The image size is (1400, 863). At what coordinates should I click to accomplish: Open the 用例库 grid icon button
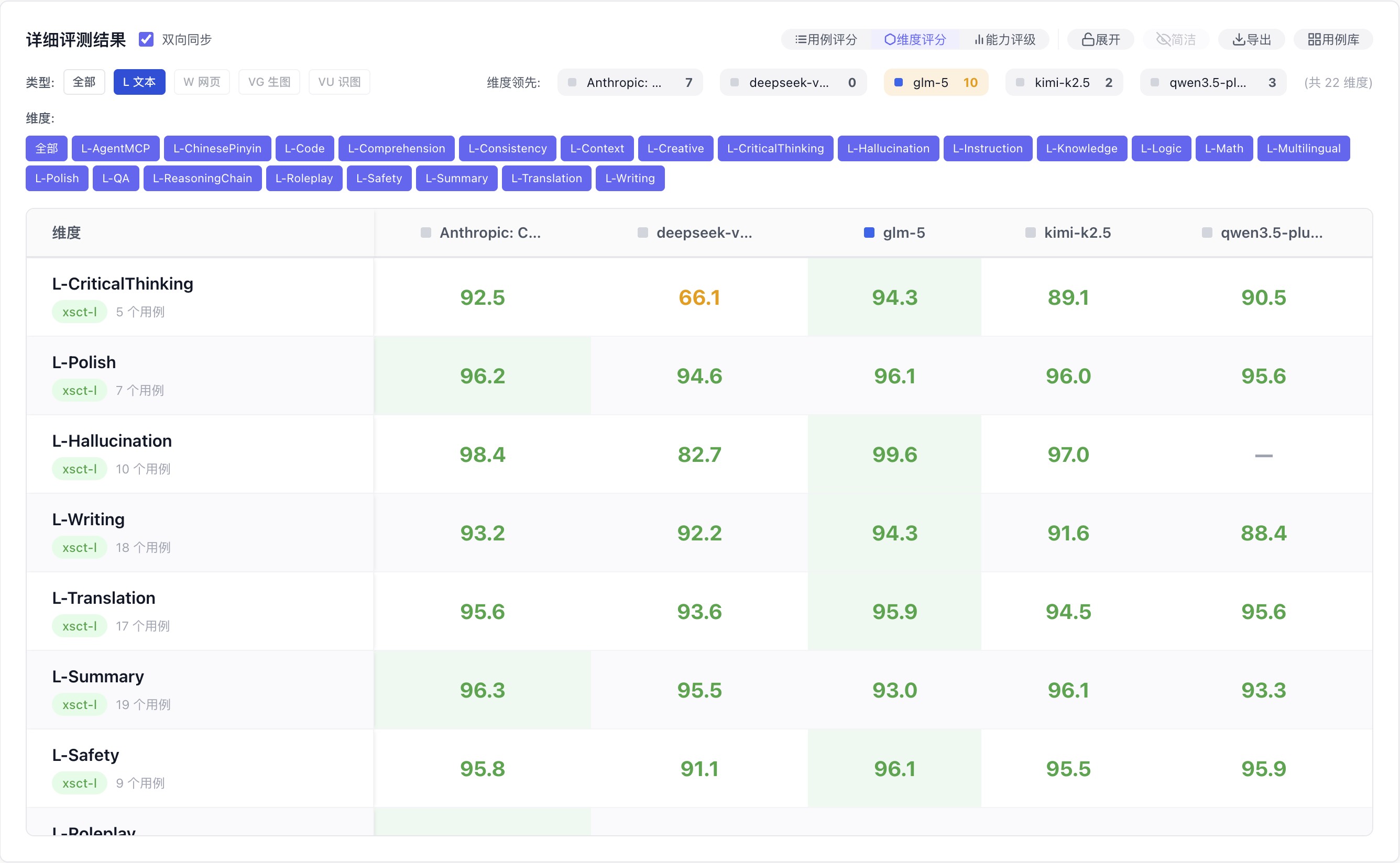[1332, 39]
